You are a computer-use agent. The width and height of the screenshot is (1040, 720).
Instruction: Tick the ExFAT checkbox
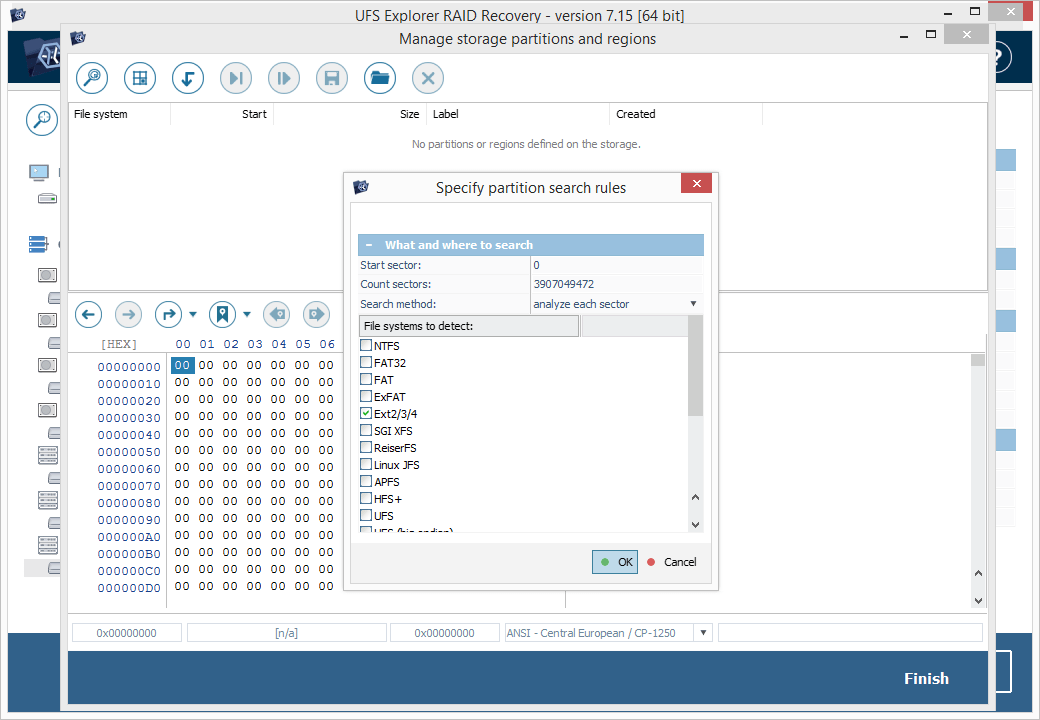tap(366, 396)
